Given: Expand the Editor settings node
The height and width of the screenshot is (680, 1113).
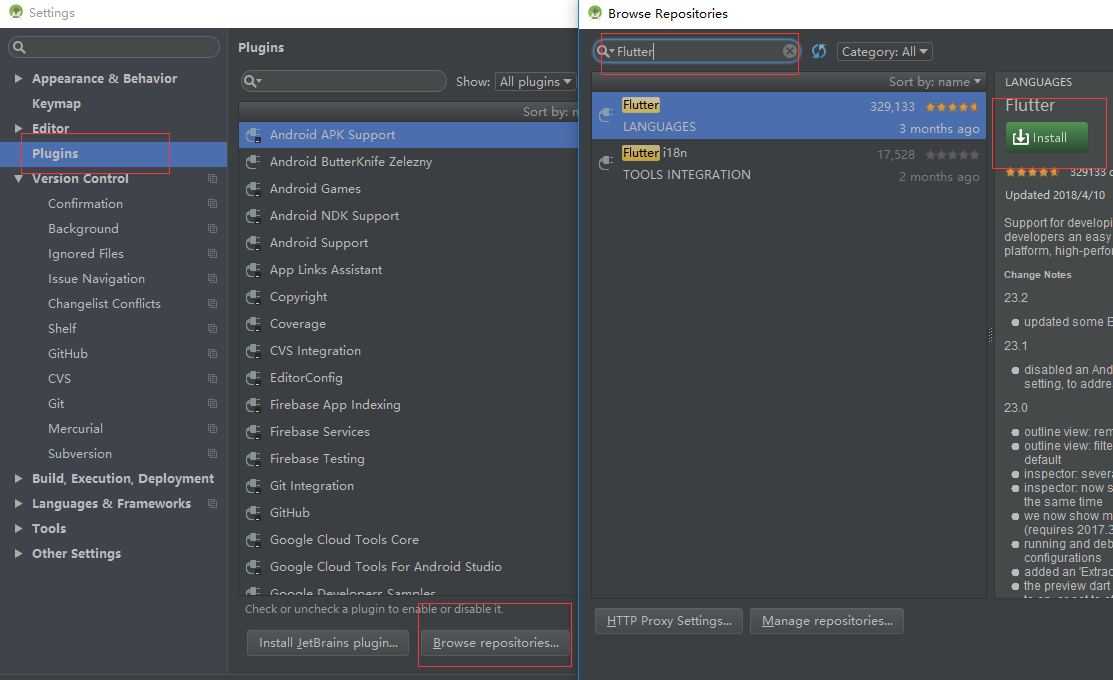Looking at the screenshot, I should tap(18, 128).
